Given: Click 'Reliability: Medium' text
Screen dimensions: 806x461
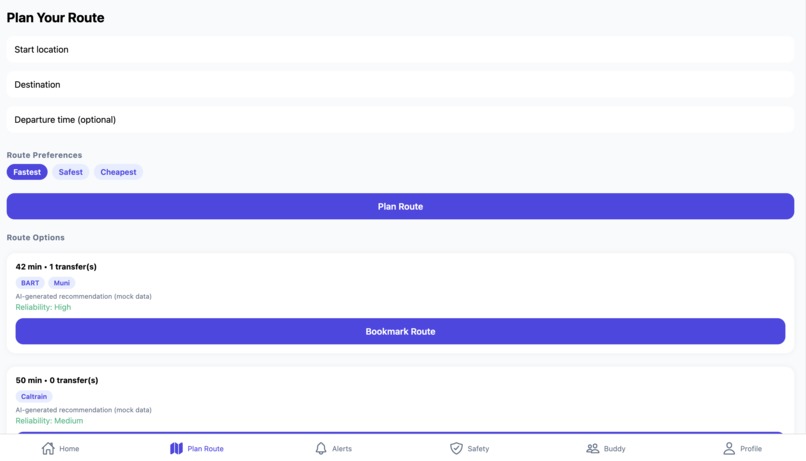Looking at the screenshot, I should click(49, 420).
